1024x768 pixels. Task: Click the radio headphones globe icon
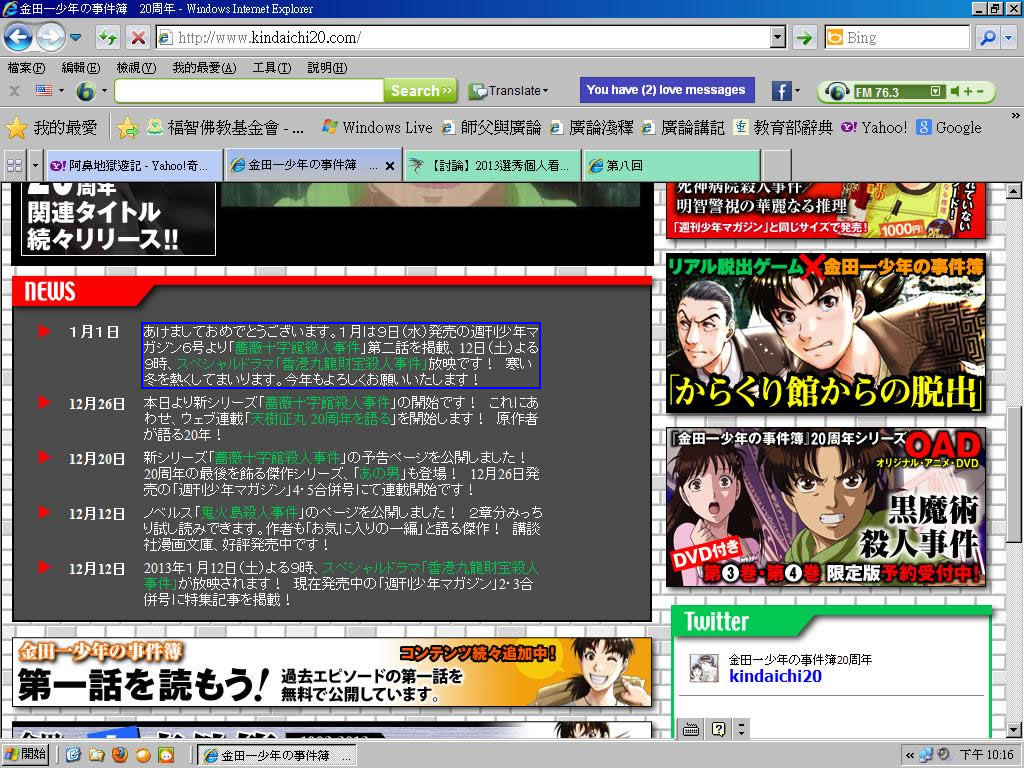837,91
